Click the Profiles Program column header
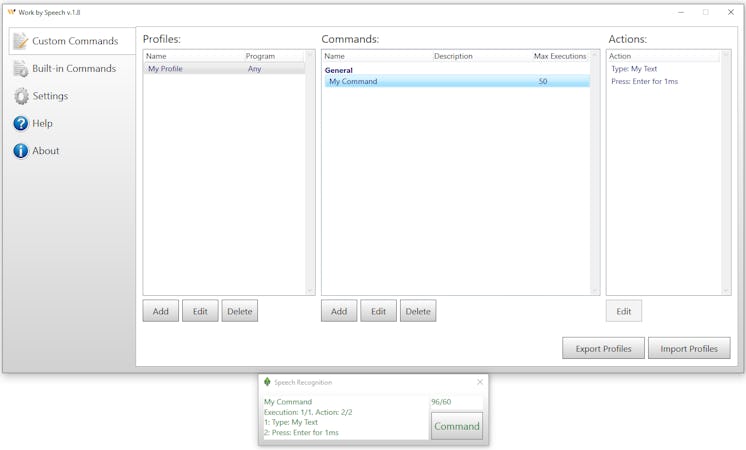Screen dimensions: 746x450 [274, 56]
